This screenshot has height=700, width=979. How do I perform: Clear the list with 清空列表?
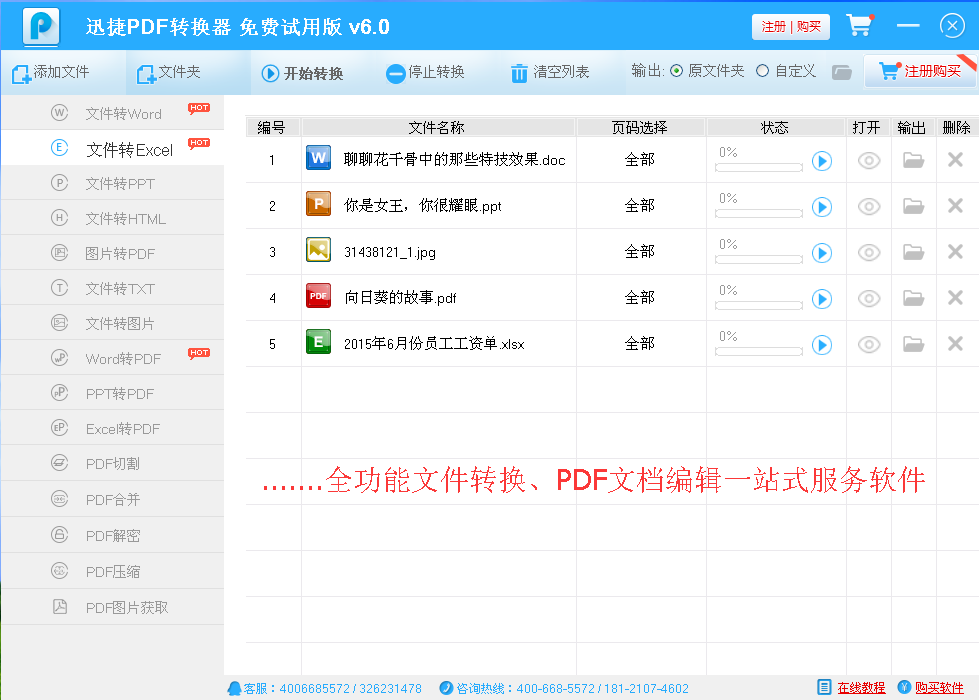(x=550, y=72)
